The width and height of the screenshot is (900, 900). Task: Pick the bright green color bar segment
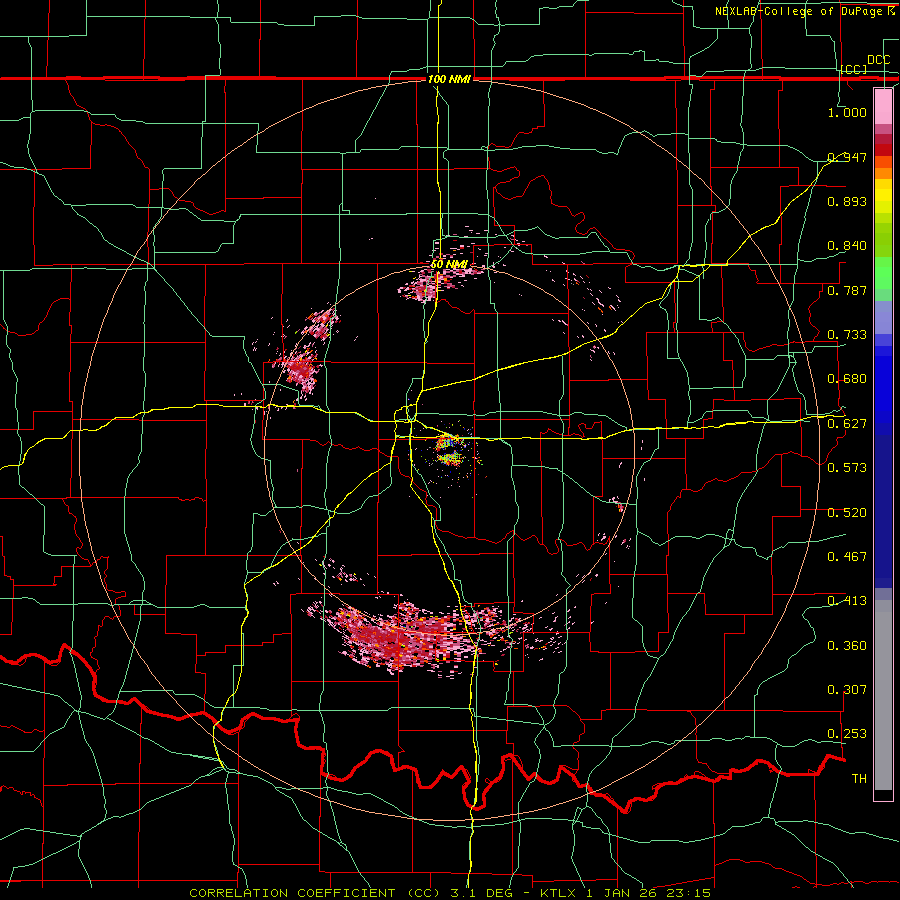pos(883,273)
